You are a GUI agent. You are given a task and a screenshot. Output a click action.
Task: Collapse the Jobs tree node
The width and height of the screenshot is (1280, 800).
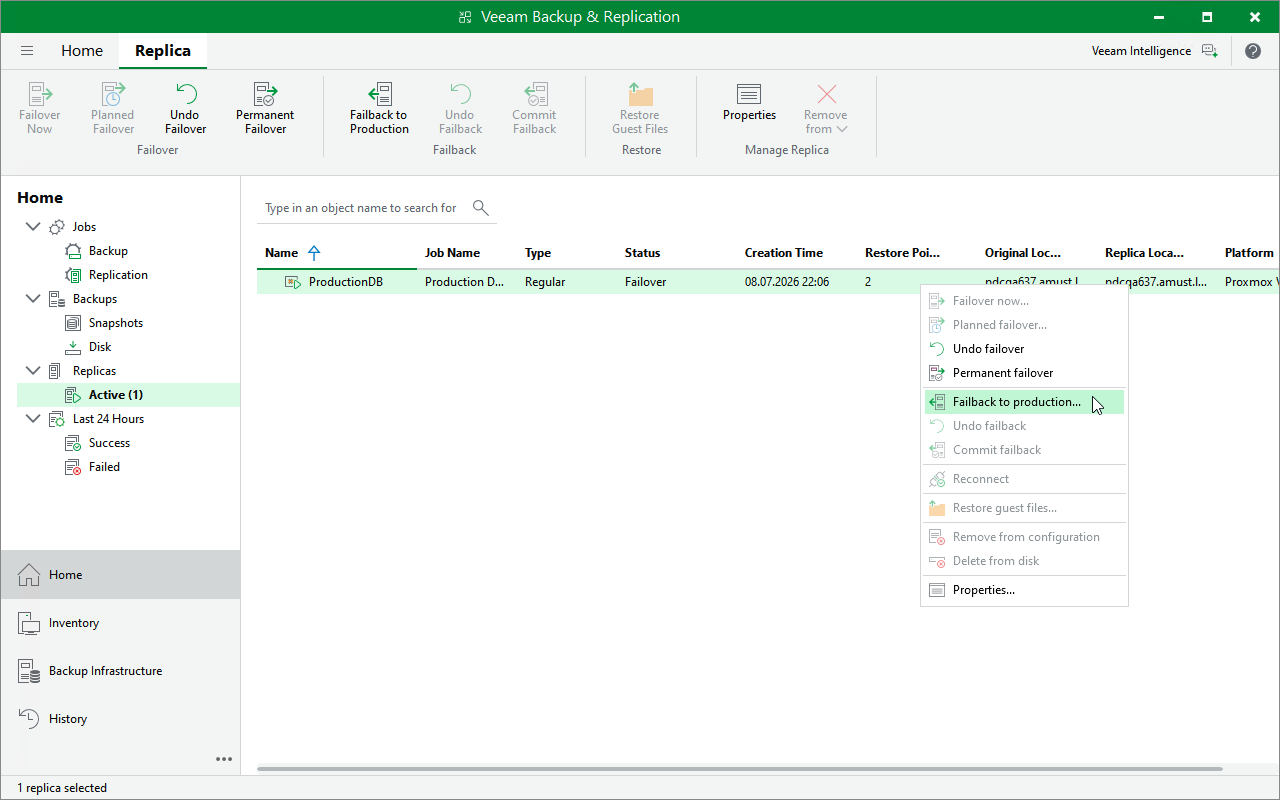click(33, 227)
